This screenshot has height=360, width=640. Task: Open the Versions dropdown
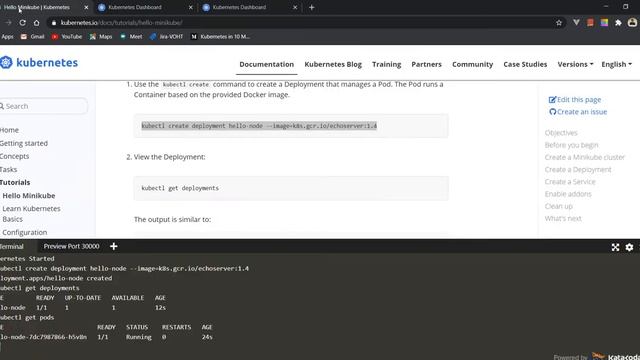click(576, 64)
